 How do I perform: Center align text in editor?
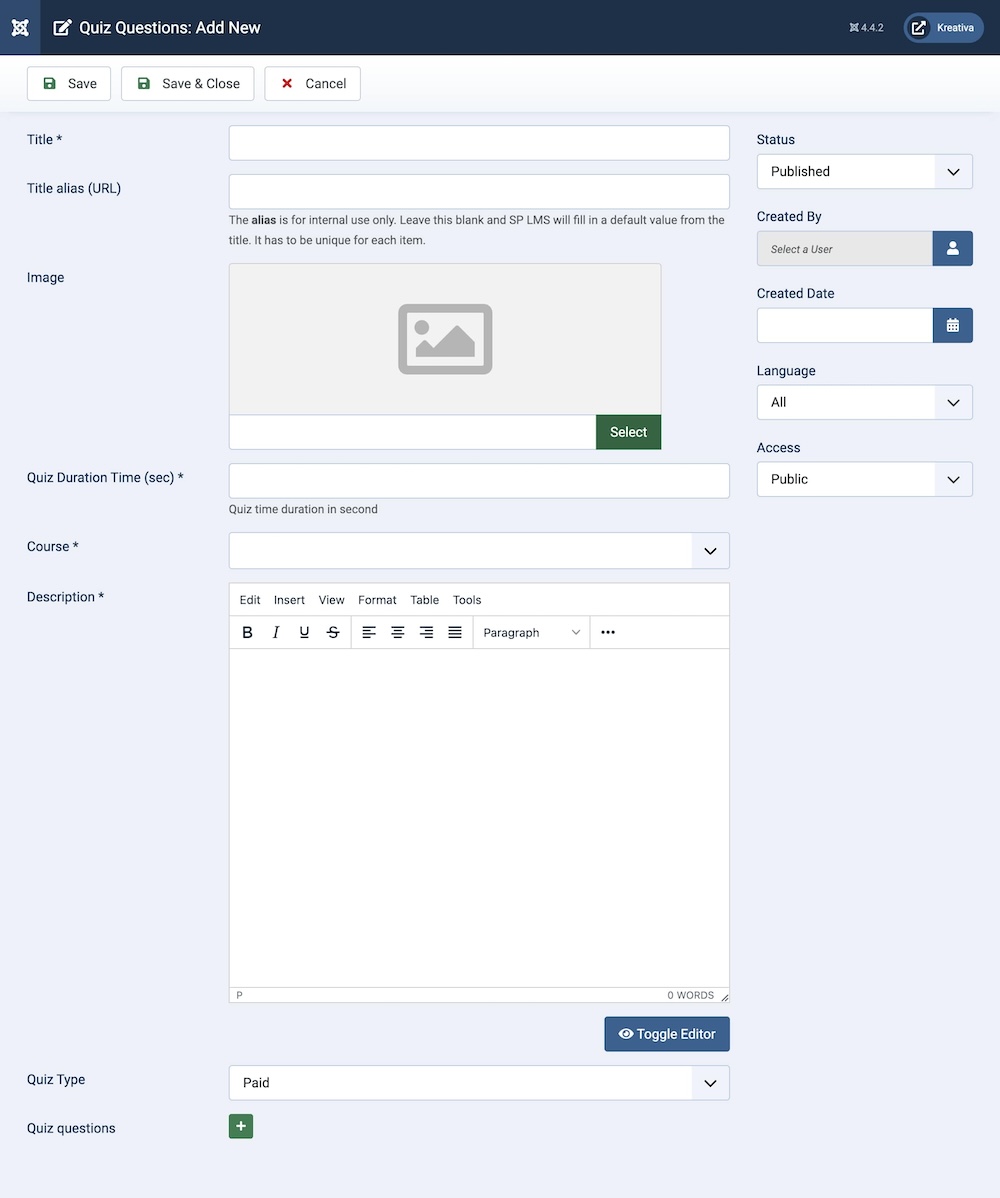pos(398,632)
